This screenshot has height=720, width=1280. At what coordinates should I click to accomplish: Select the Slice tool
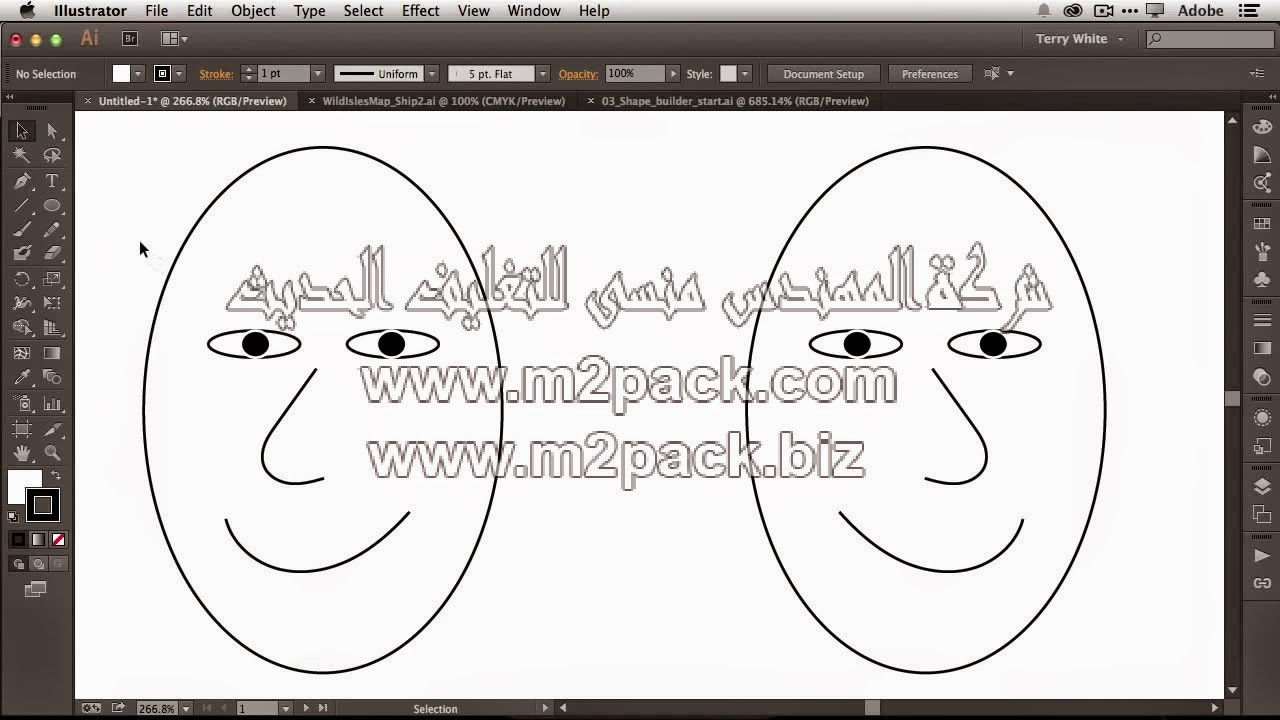[52, 429]
